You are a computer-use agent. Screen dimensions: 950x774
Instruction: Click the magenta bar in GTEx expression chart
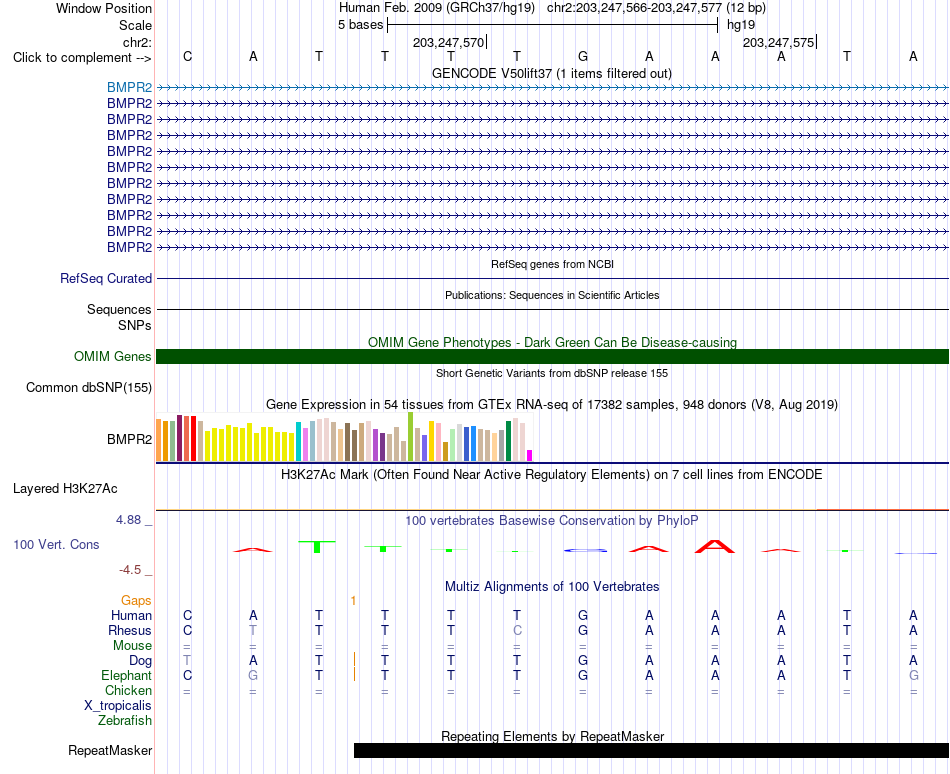pos(530,455)
